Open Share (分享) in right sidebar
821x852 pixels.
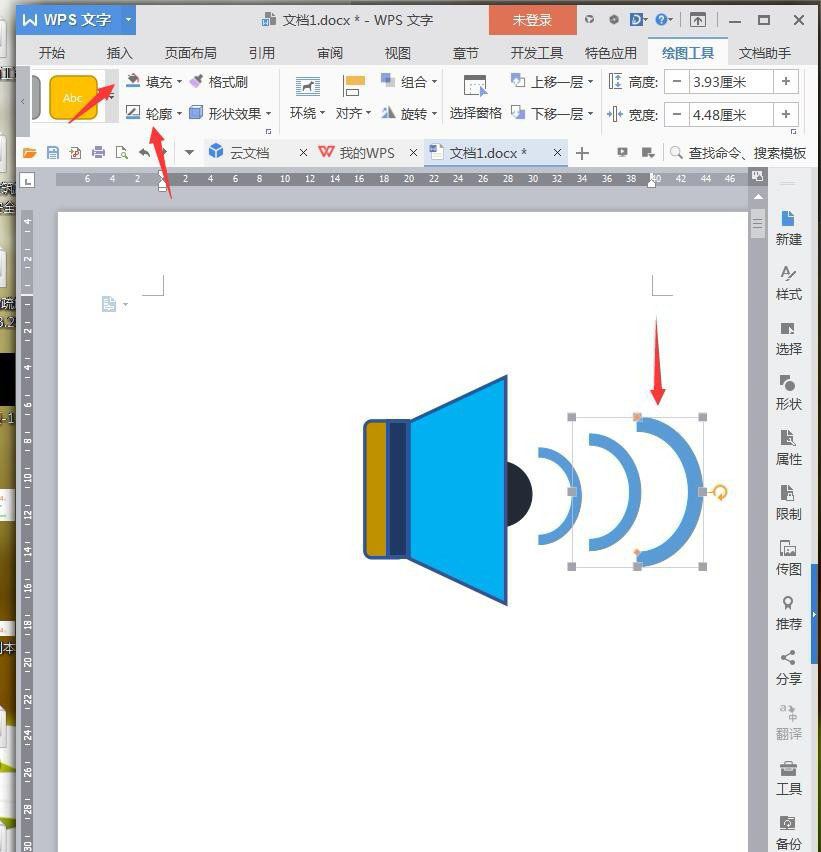788,668
